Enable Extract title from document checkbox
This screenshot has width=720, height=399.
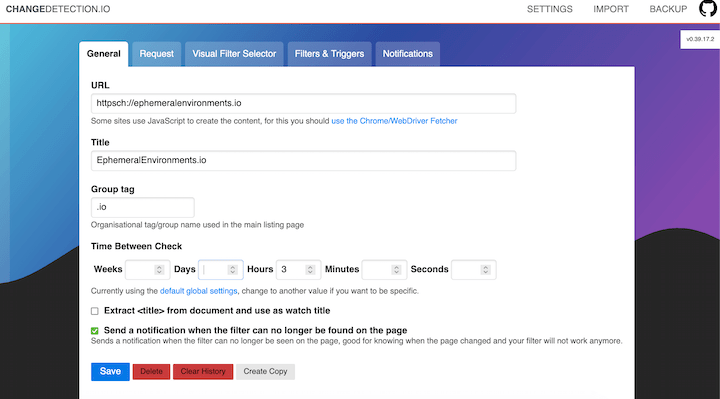[x=95, y=311]
